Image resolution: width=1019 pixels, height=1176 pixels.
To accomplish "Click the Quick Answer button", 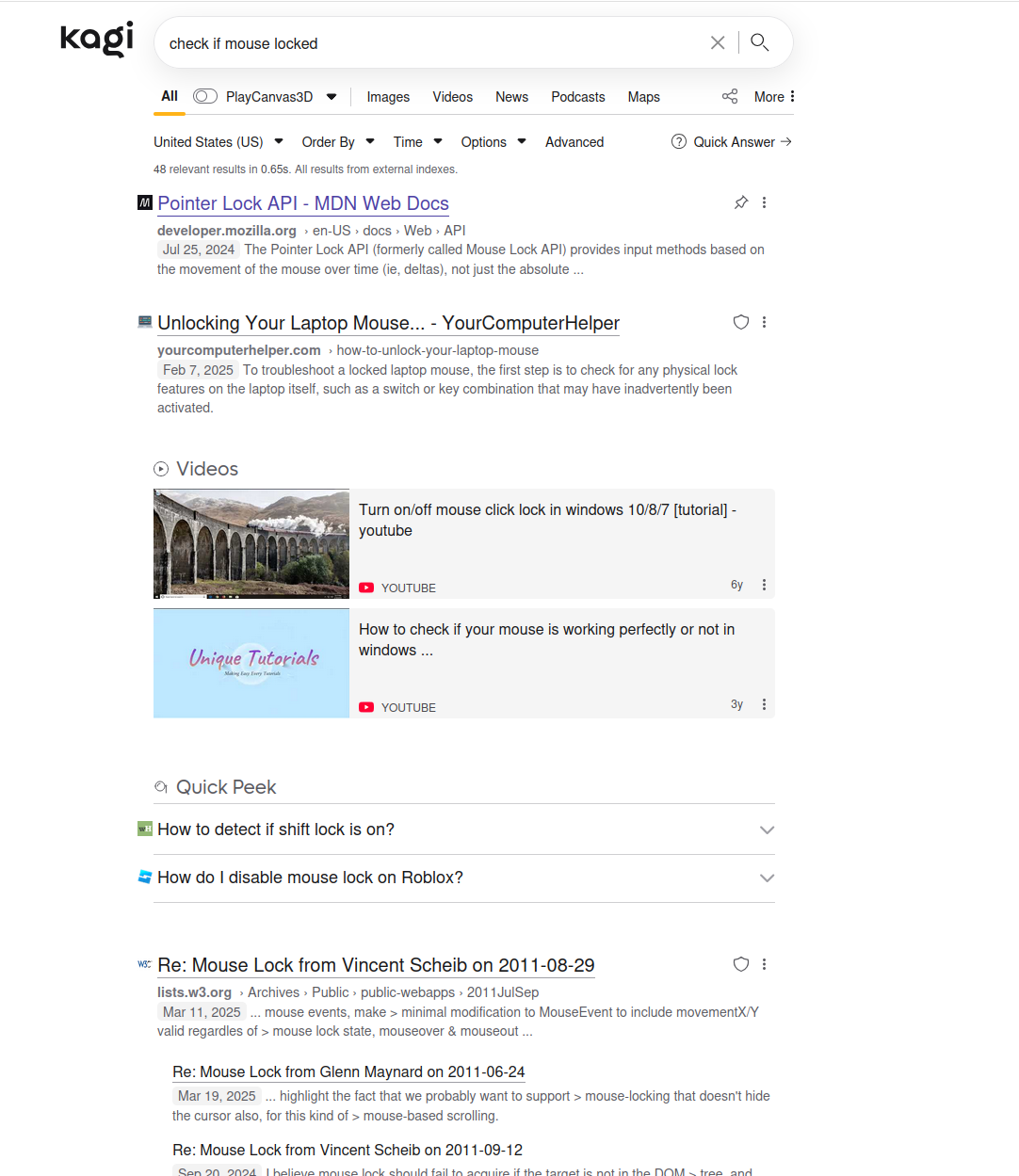I will coord(732,142).
